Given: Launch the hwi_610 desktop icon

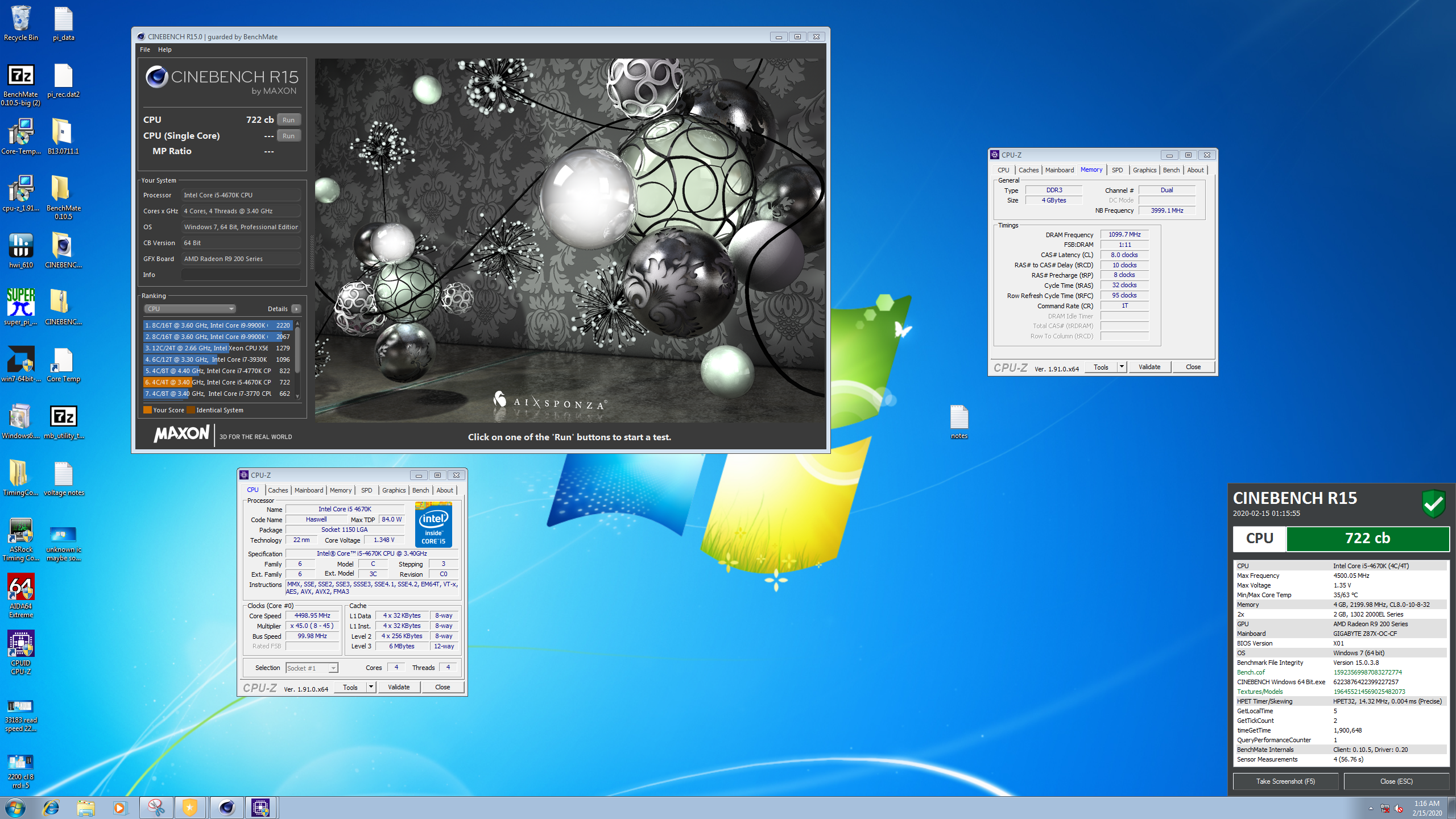Looking at the screenshot, I should 21,251.
